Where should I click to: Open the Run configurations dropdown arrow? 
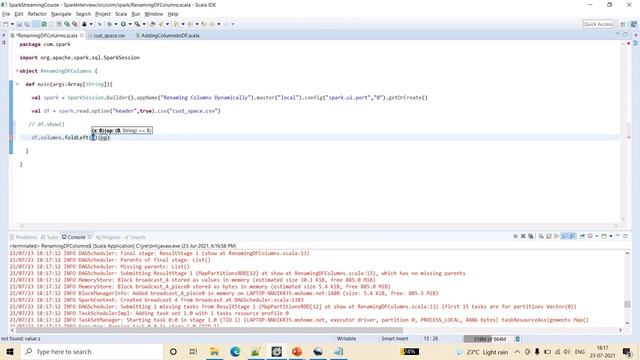(130, 24)
